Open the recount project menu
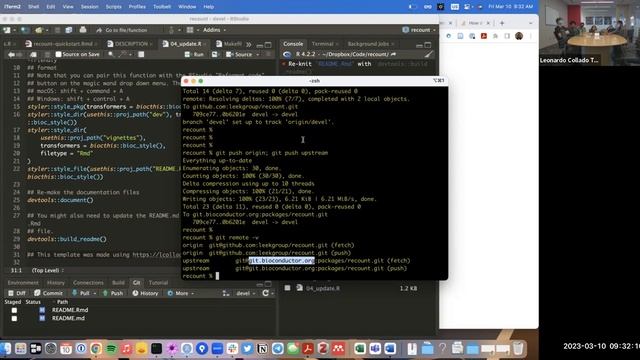Viewport: 640px width, 360px height. pos(419,30)
